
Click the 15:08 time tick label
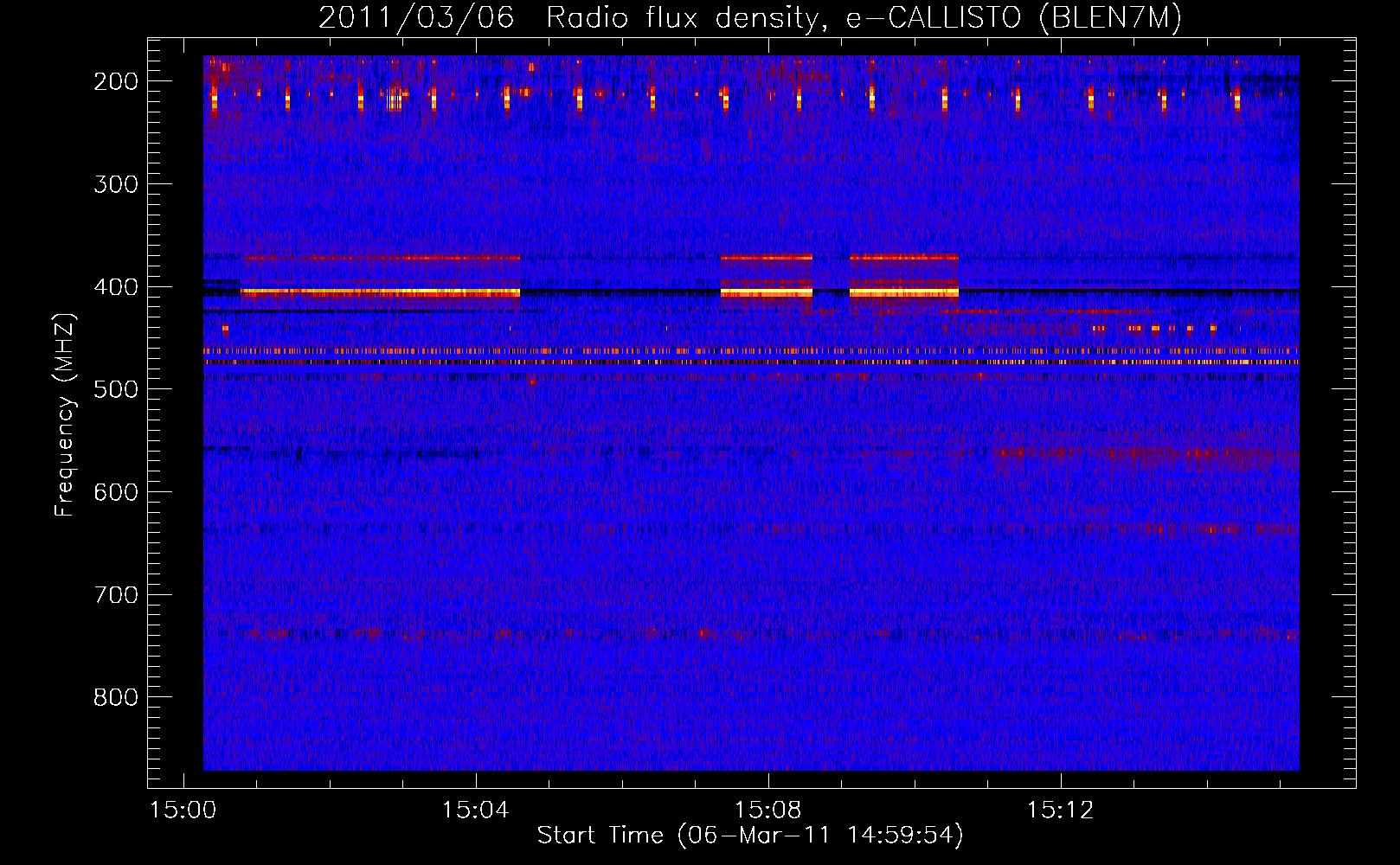767,811
